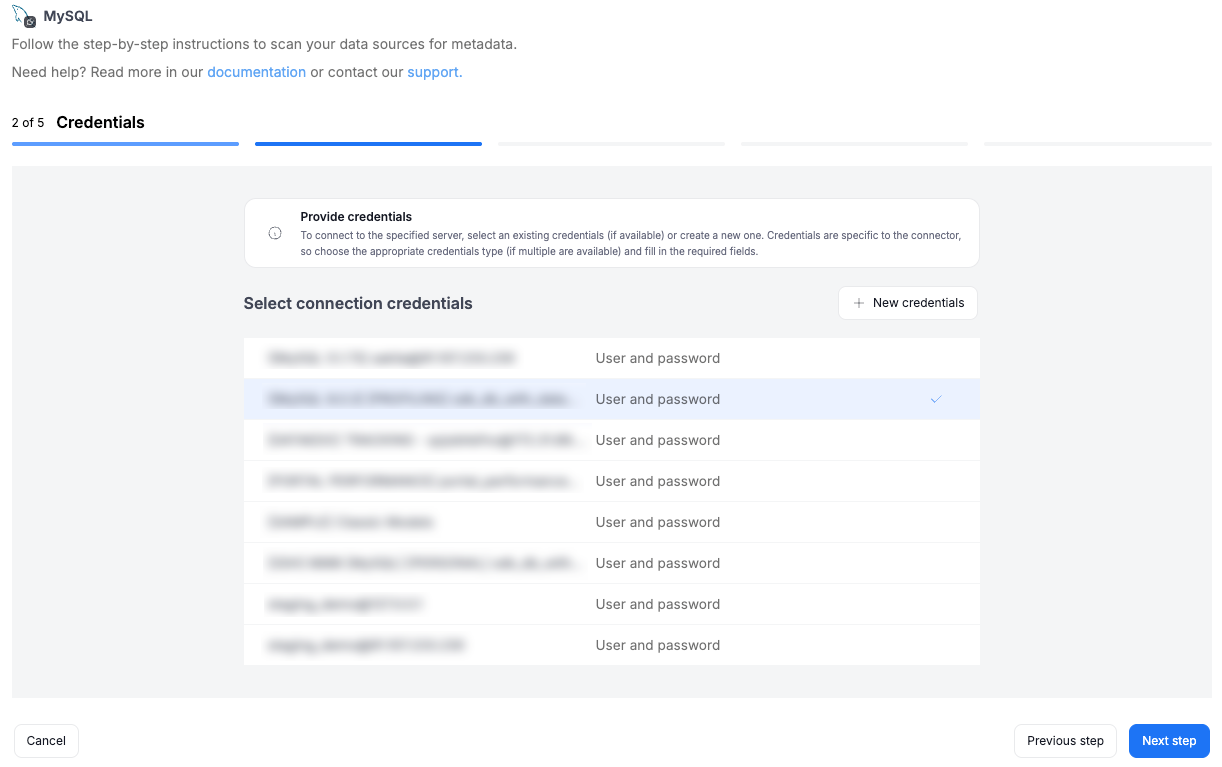Continue with the Next step button
Viewport: 1222px width, 767px height.
[x=1169, y=741]
